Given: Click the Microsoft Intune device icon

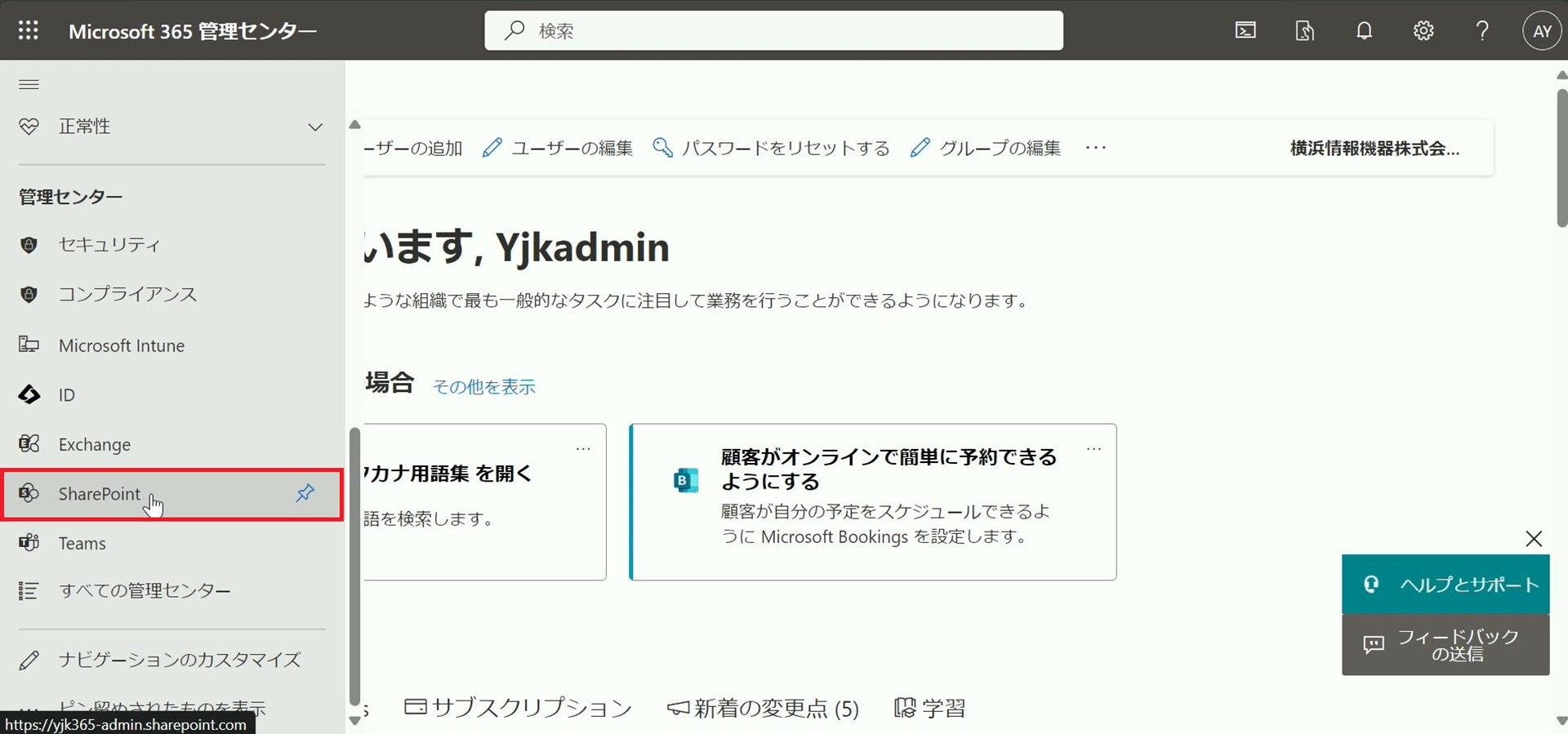Looking at the screenshot, I should (x=29, y=345).
